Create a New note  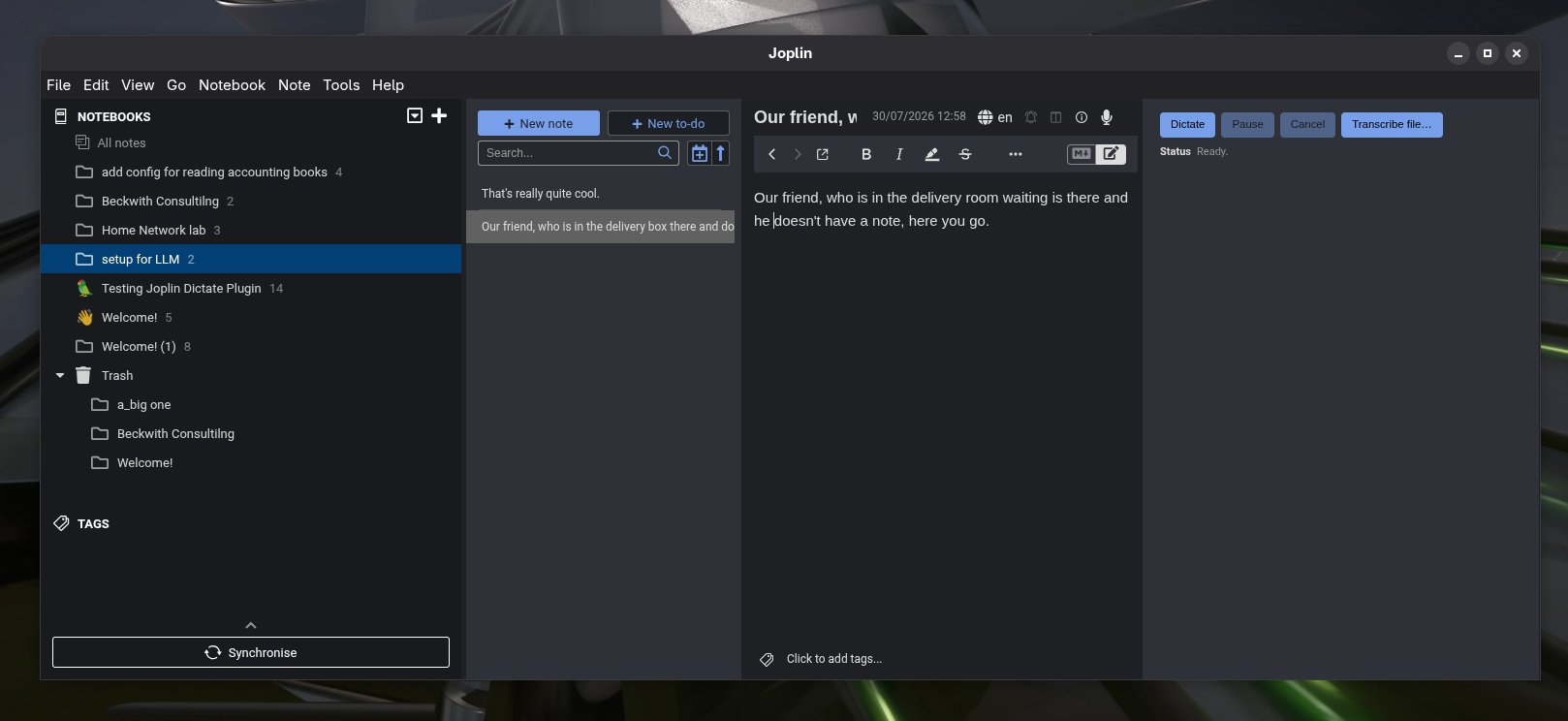539,123
